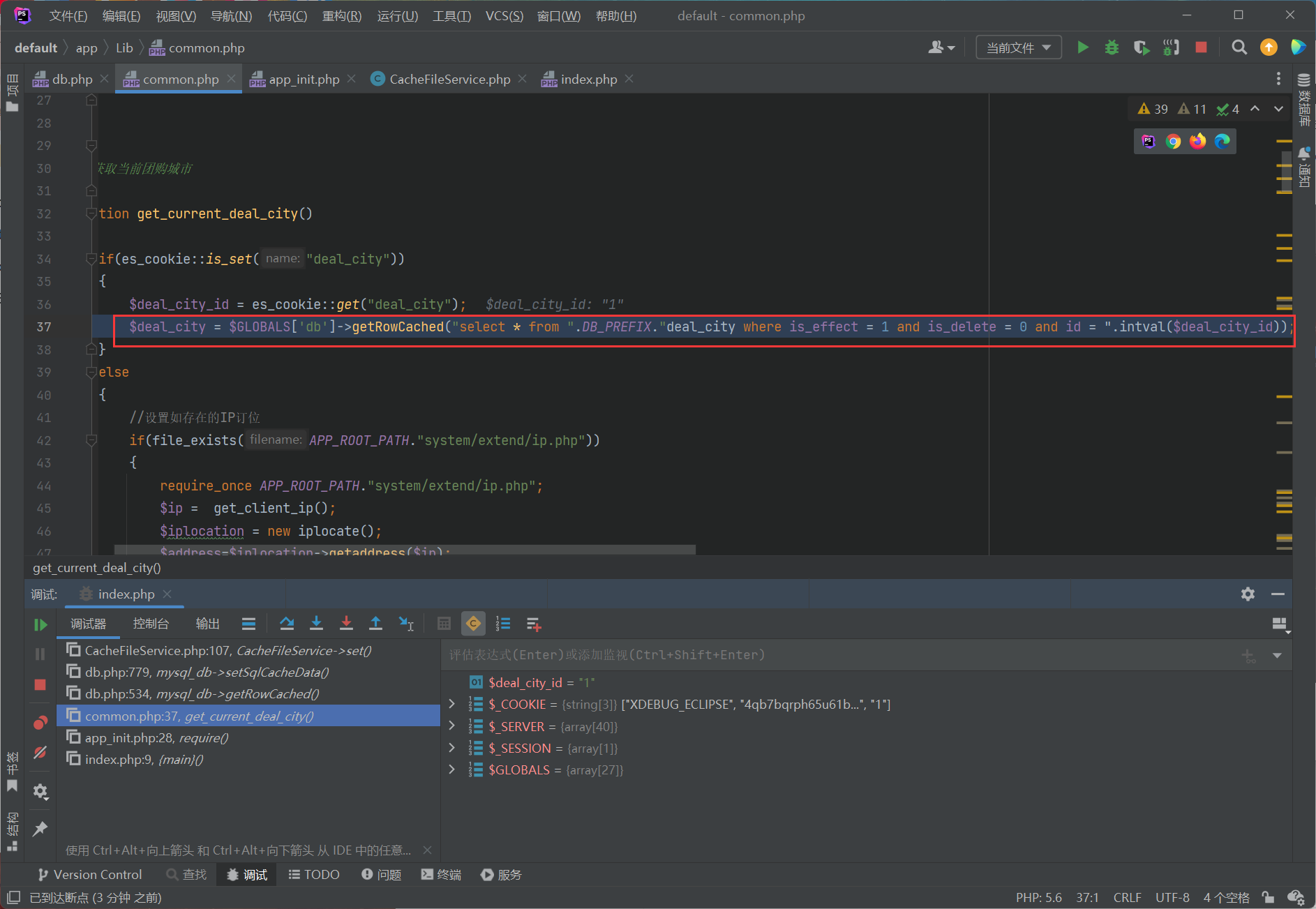
Task: Toggle Mute Breakpoints in debug sidebar
Action: 40,753
